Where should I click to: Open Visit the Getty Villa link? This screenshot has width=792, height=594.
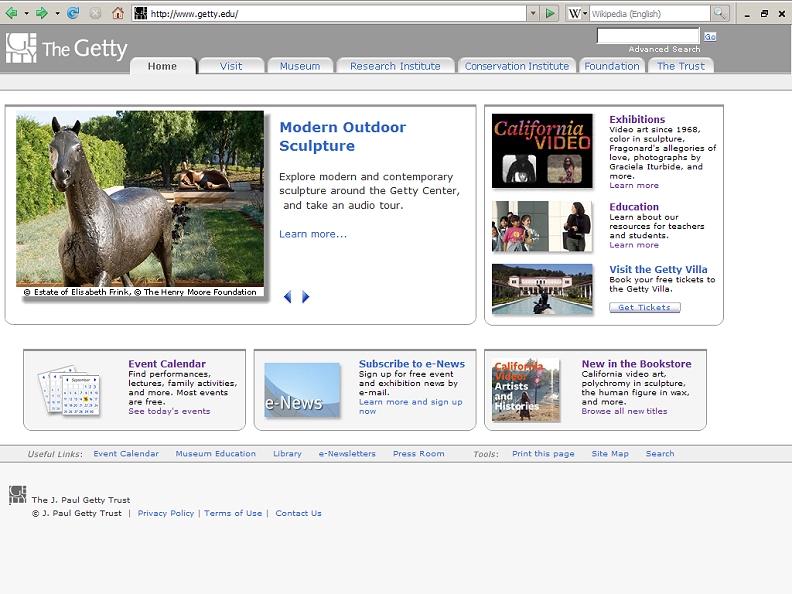pos(658,269)
